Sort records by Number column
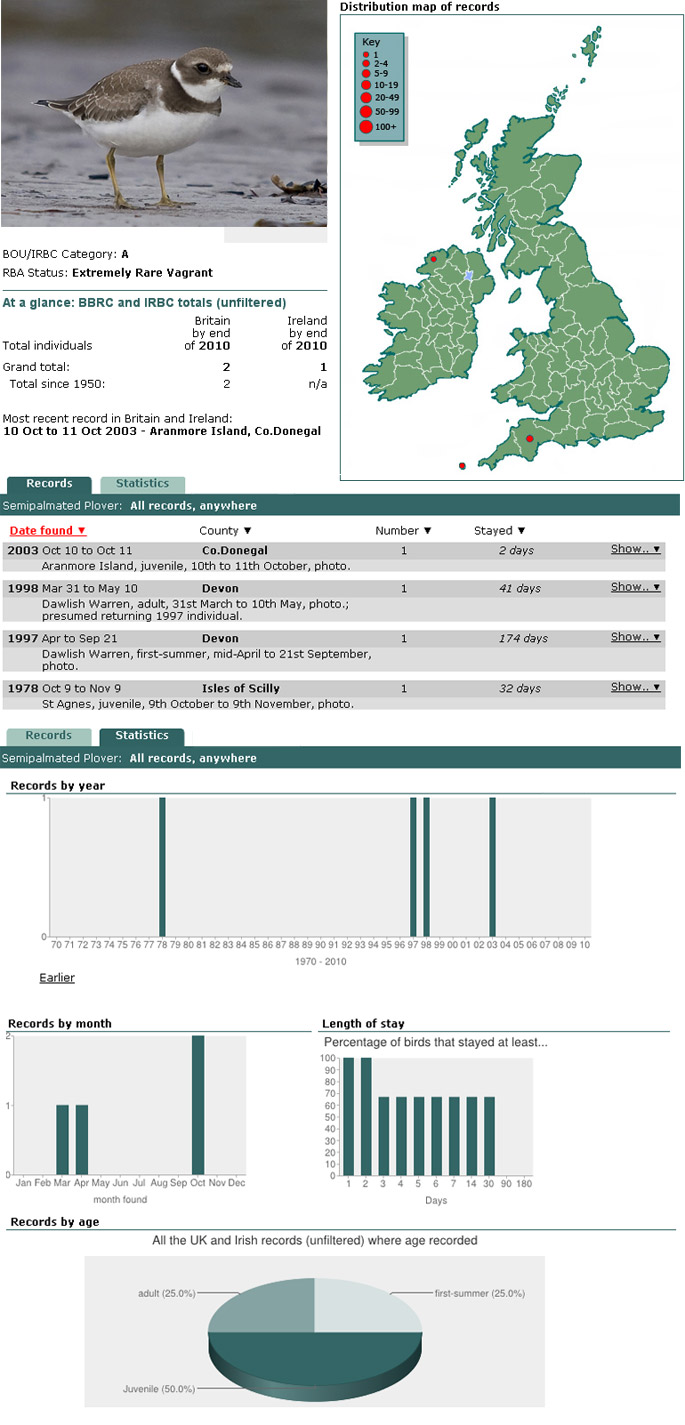This screenshot has width=685, height=1425. pyautogui.click(x=403, y=531)
